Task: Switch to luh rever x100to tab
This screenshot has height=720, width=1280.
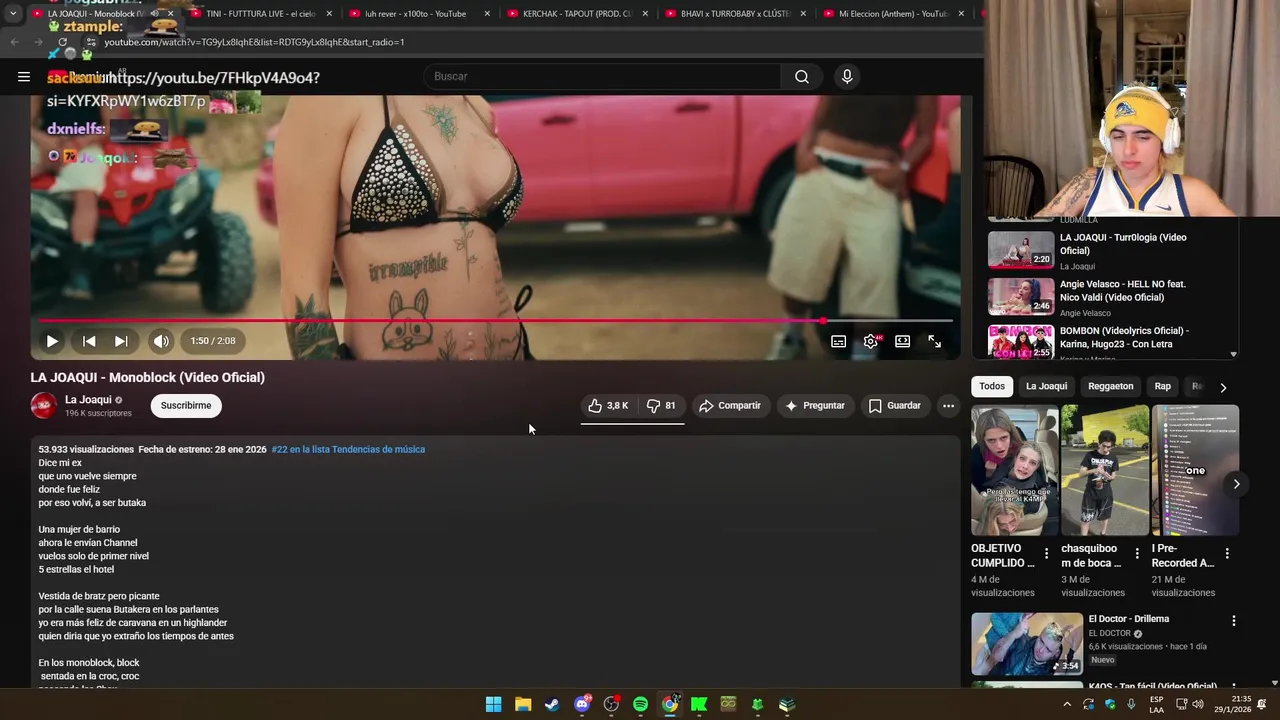Action: click(417, 14)
